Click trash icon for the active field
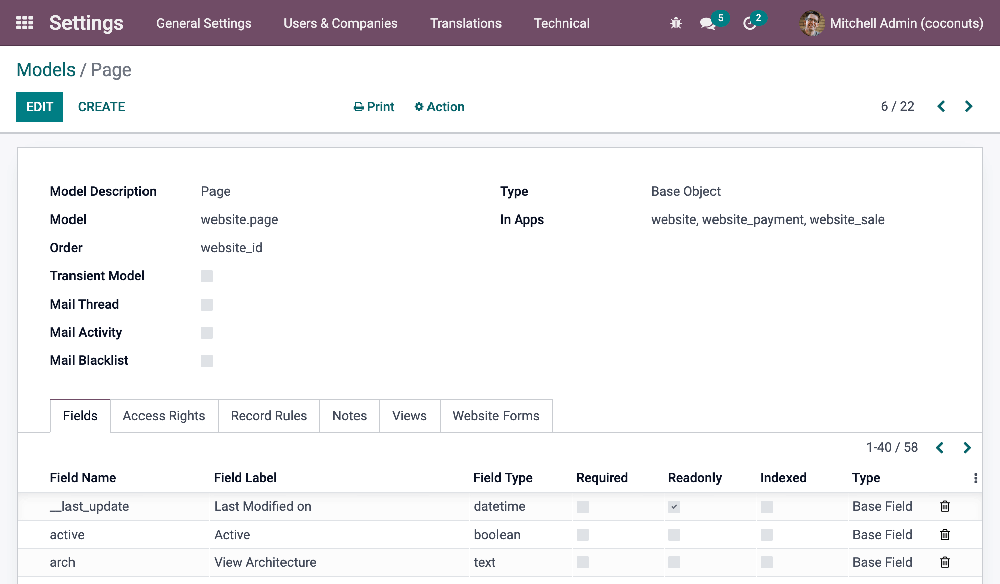The image size is (1000, 584). (x=945, y=535)
